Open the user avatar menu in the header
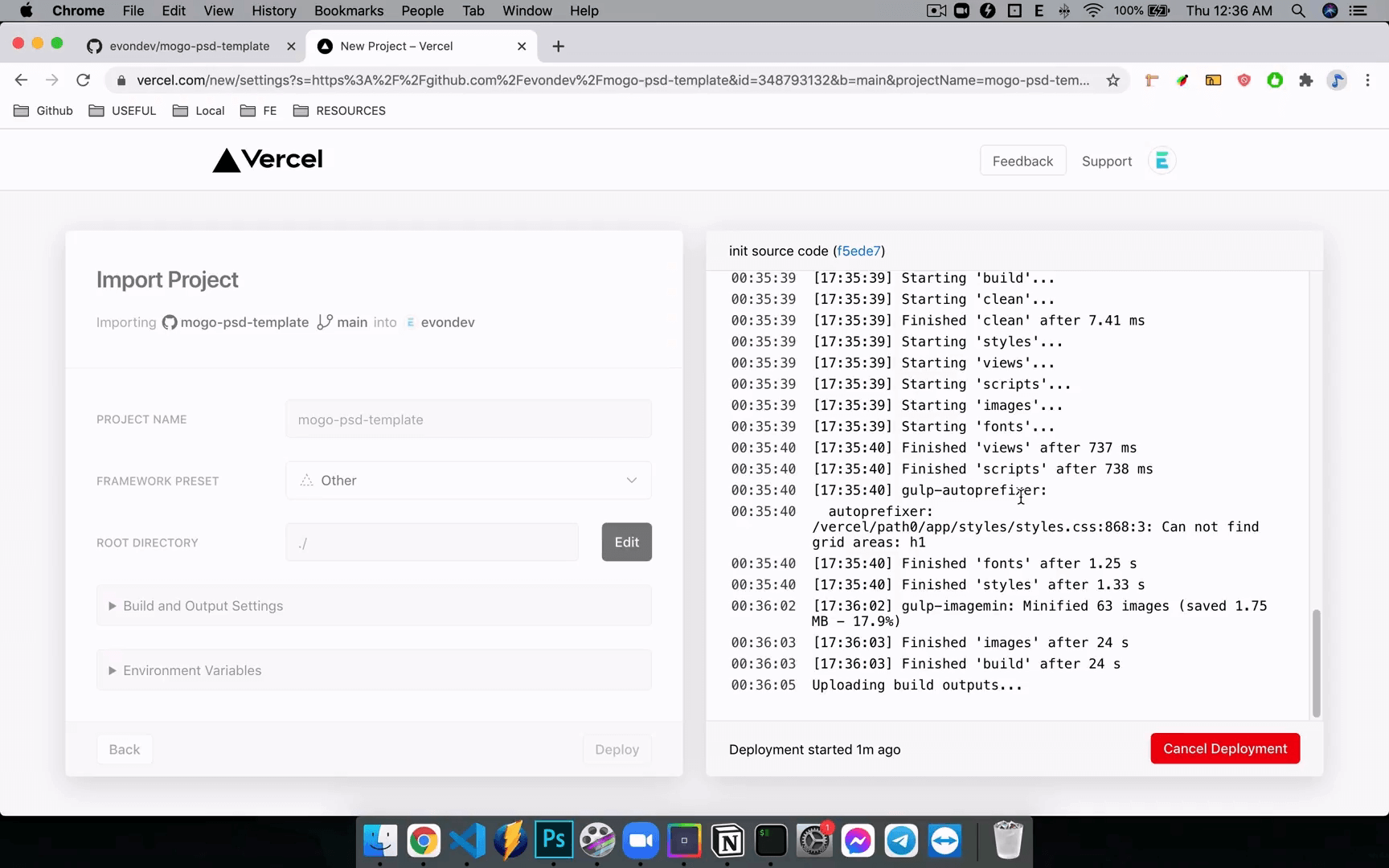Screen dimensions: 1389x868 1162,161
